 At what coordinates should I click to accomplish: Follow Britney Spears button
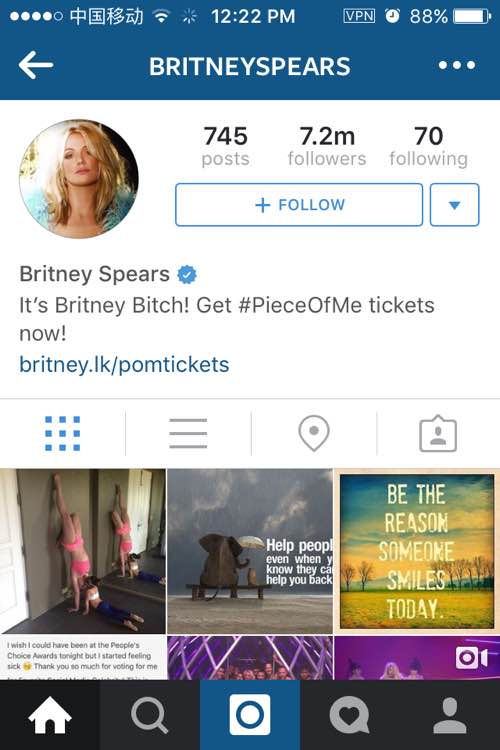[299, 205]
